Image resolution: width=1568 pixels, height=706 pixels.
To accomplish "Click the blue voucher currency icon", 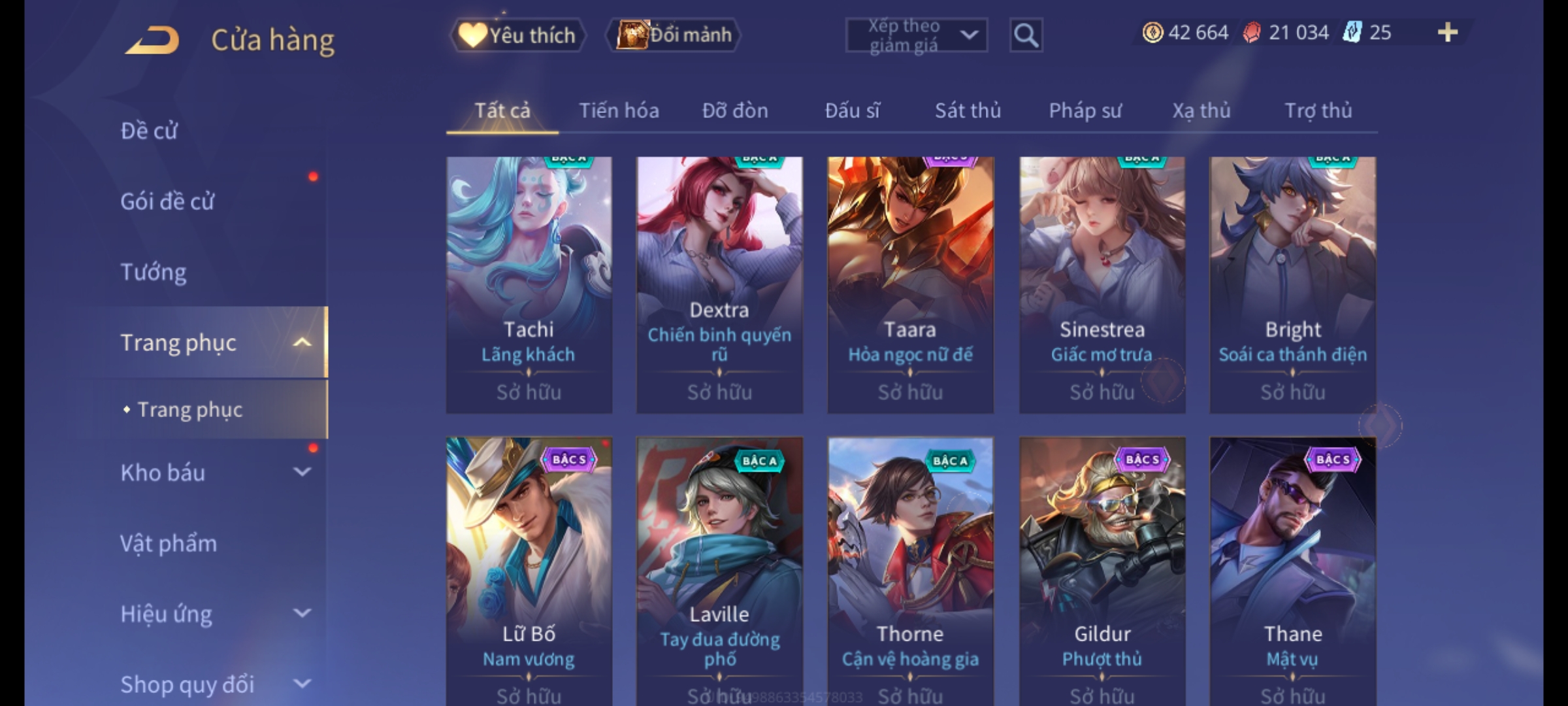I will pyautogui.click(x=1352, y=32).
